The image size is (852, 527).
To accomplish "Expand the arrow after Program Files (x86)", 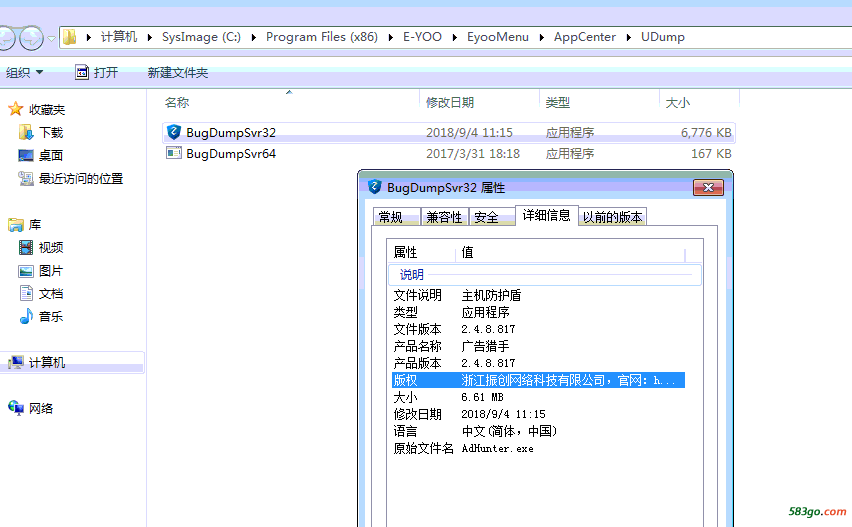I will (390, 37).
